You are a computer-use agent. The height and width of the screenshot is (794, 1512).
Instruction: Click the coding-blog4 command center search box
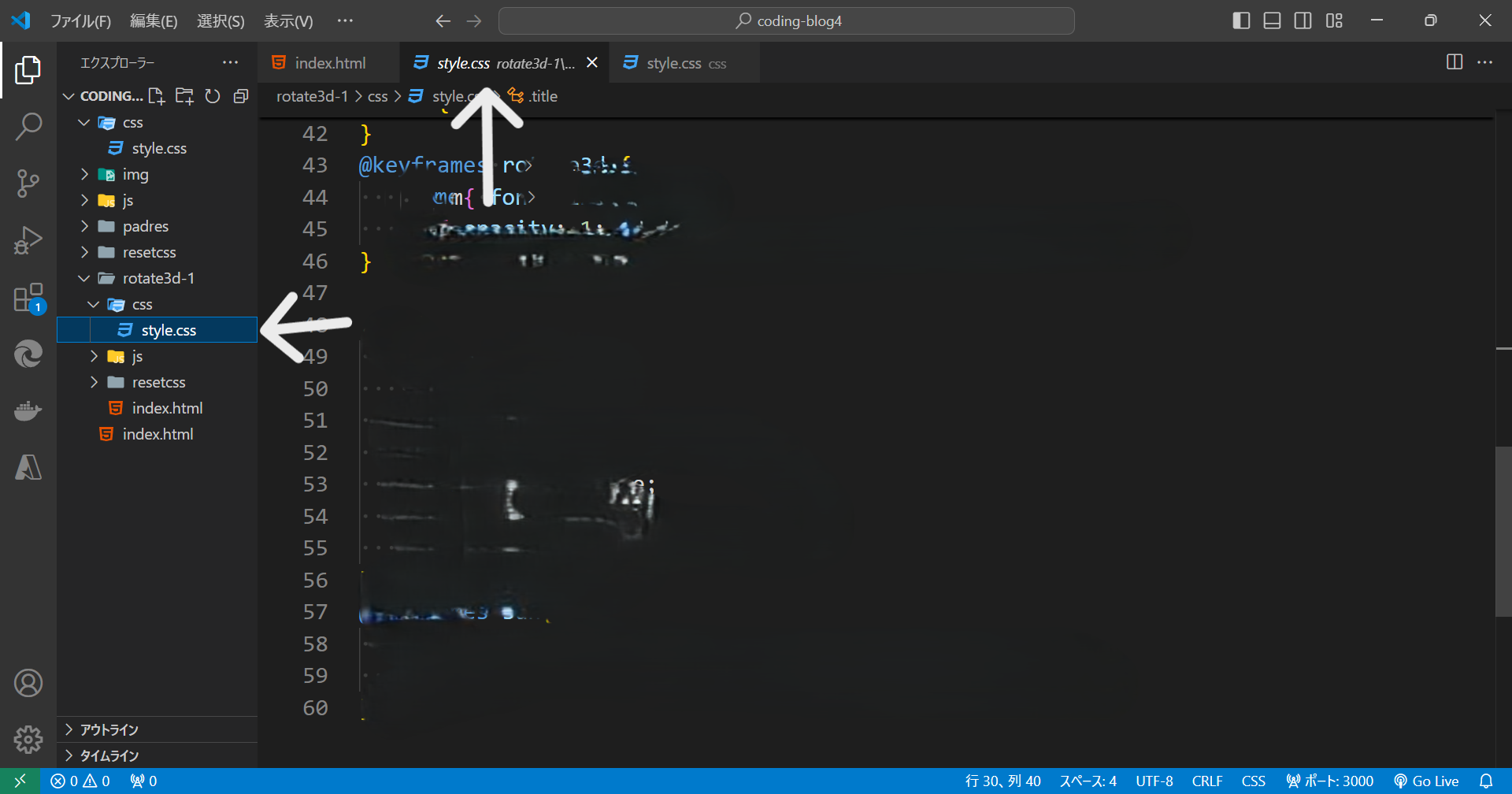(x=786, y=20)
